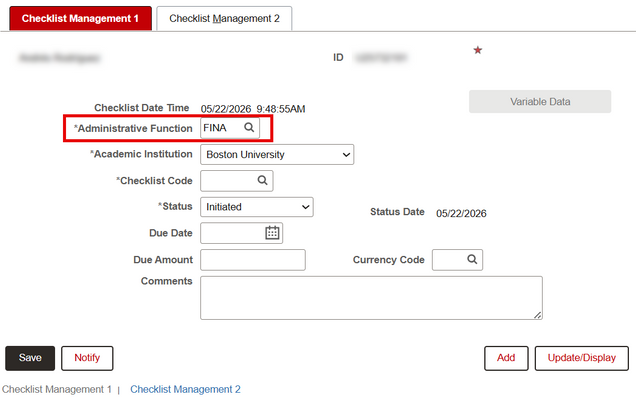Click the Notify button
636x400 pixels.
pos(87,358)
